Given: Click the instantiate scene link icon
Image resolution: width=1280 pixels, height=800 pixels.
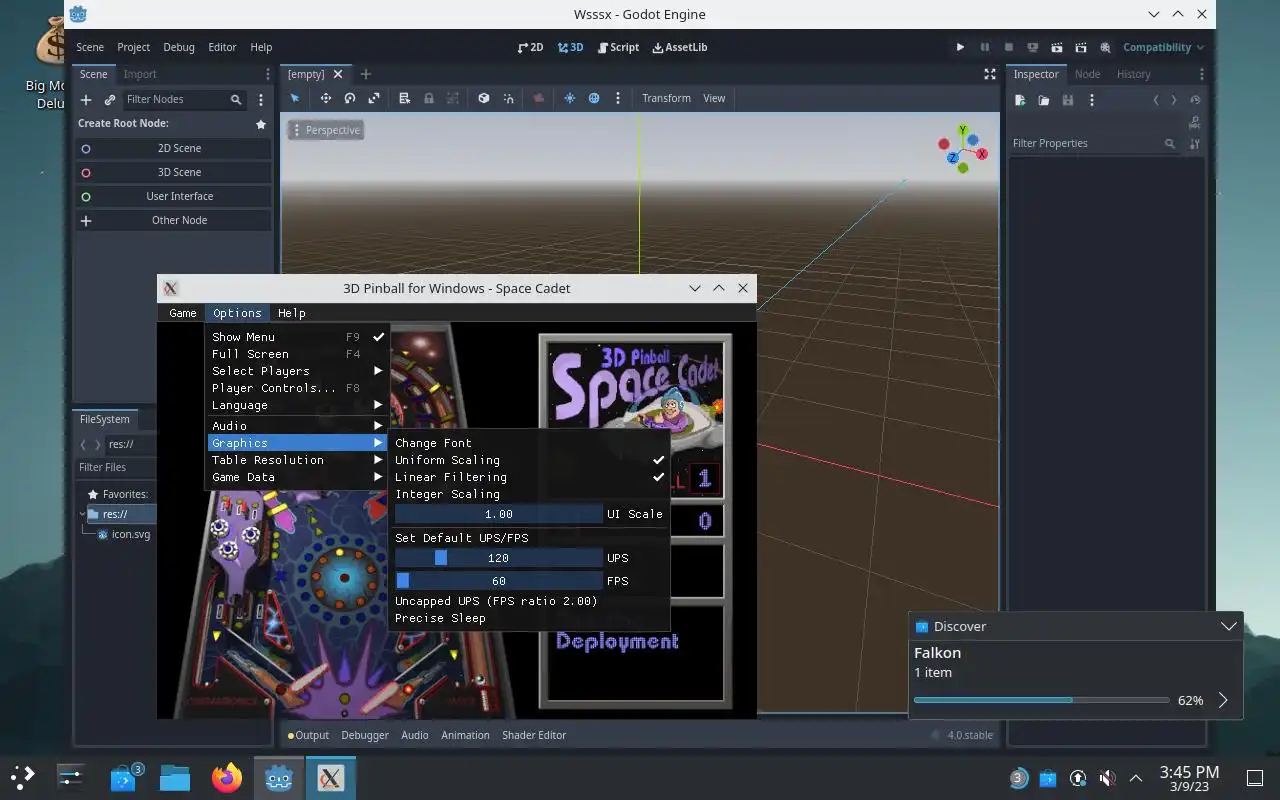Looking at the screenshot, I should click(110, 100).
